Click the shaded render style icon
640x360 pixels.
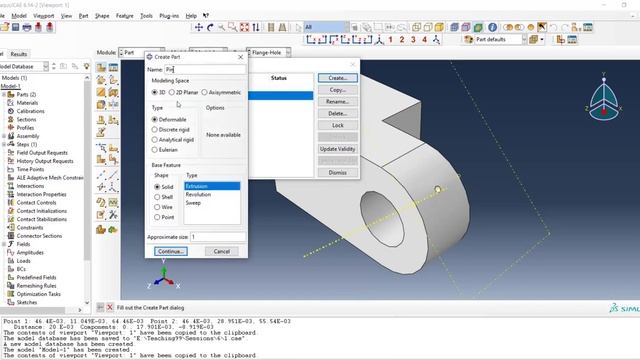[x=440, y=27]
